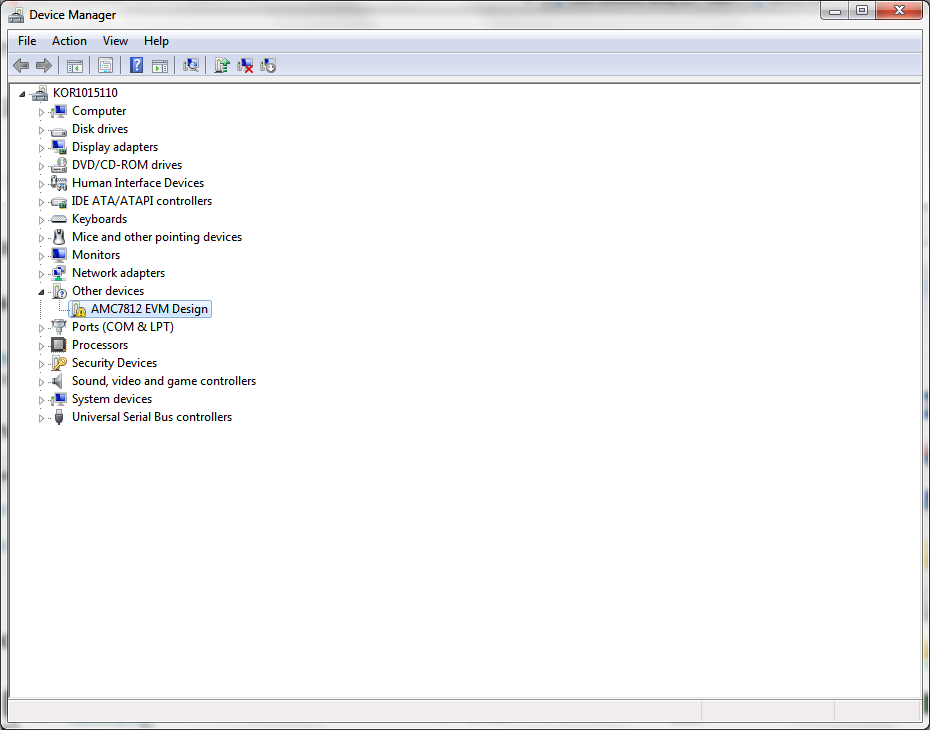Viewport: 930px width, 730px height.
Task: Select the IDE ATA/ATAPI controllers label
Action: coord(142,201)
